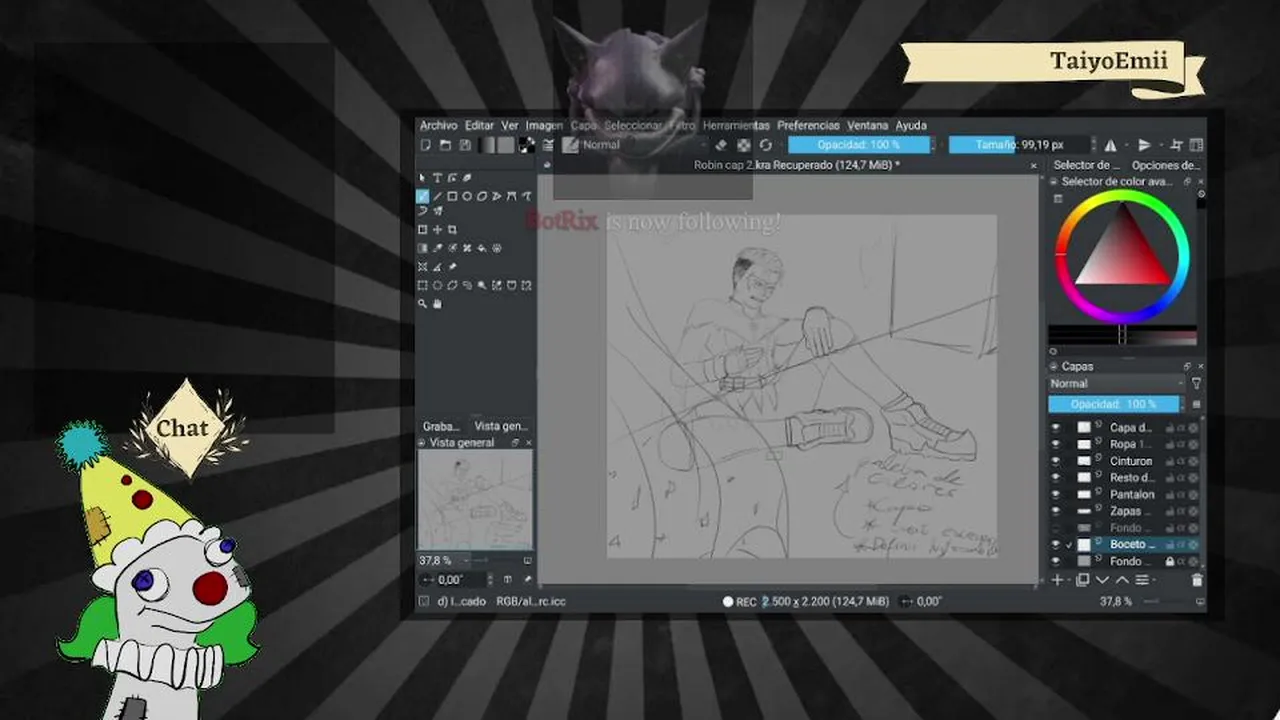Toggle vertical mirror mode

point(1145,145)
